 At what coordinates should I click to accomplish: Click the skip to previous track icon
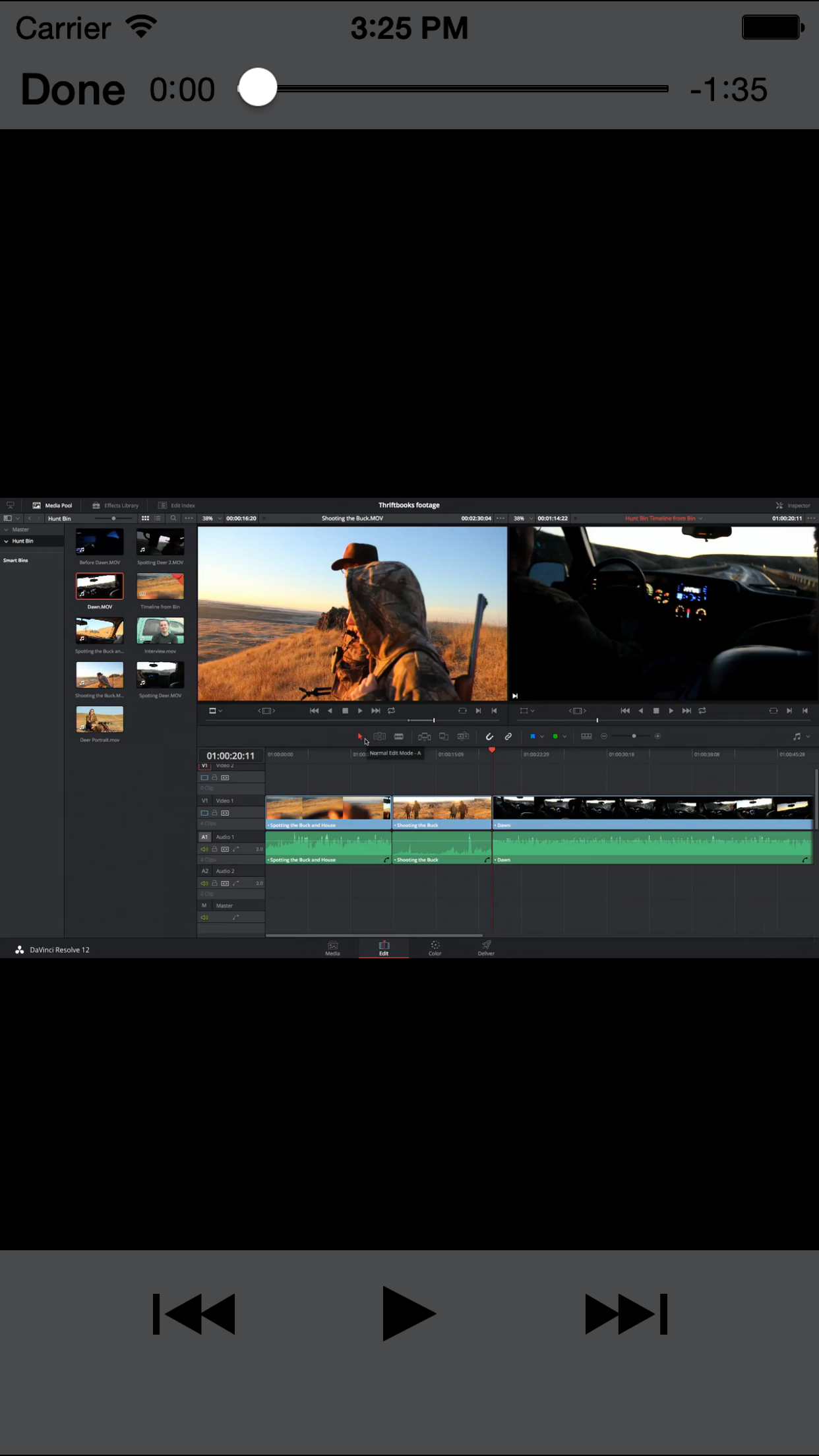tap(194, 1314)
